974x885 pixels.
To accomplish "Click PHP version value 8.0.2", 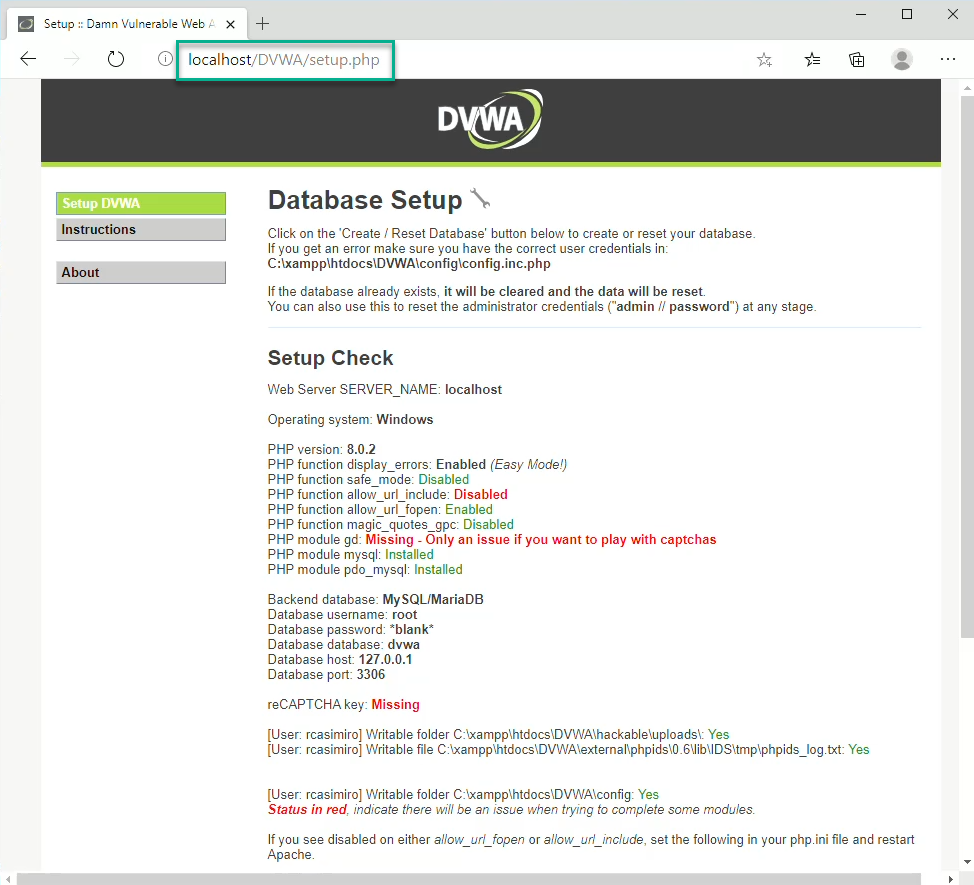I will (x=361, y=449).
